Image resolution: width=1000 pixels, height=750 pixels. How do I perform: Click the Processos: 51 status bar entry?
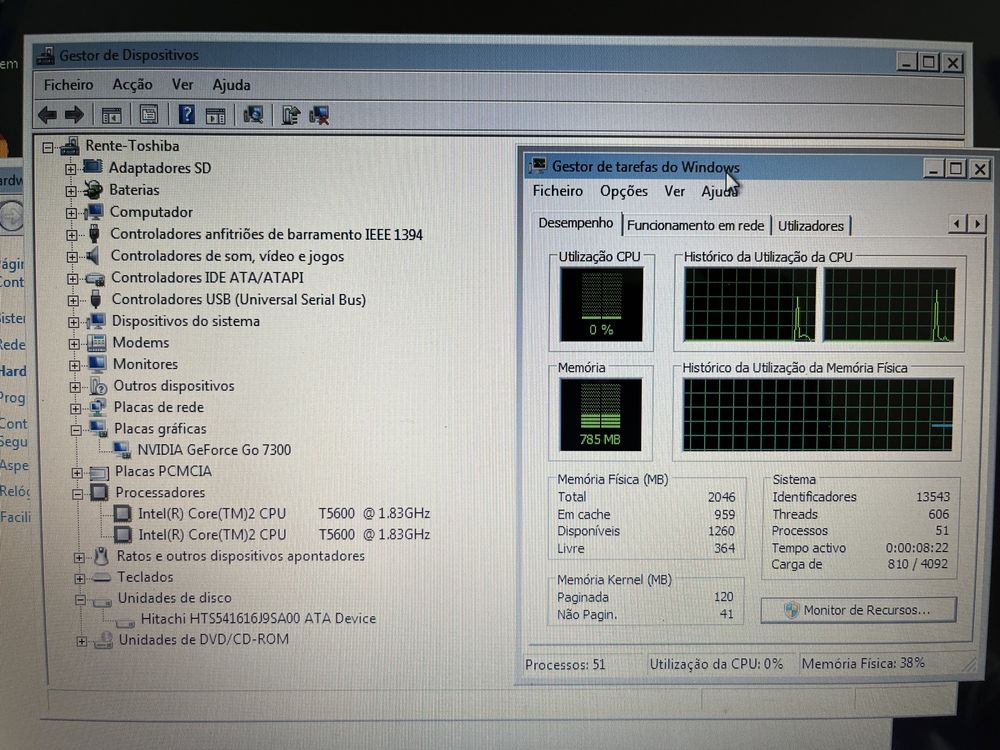[x=565, y=665]
